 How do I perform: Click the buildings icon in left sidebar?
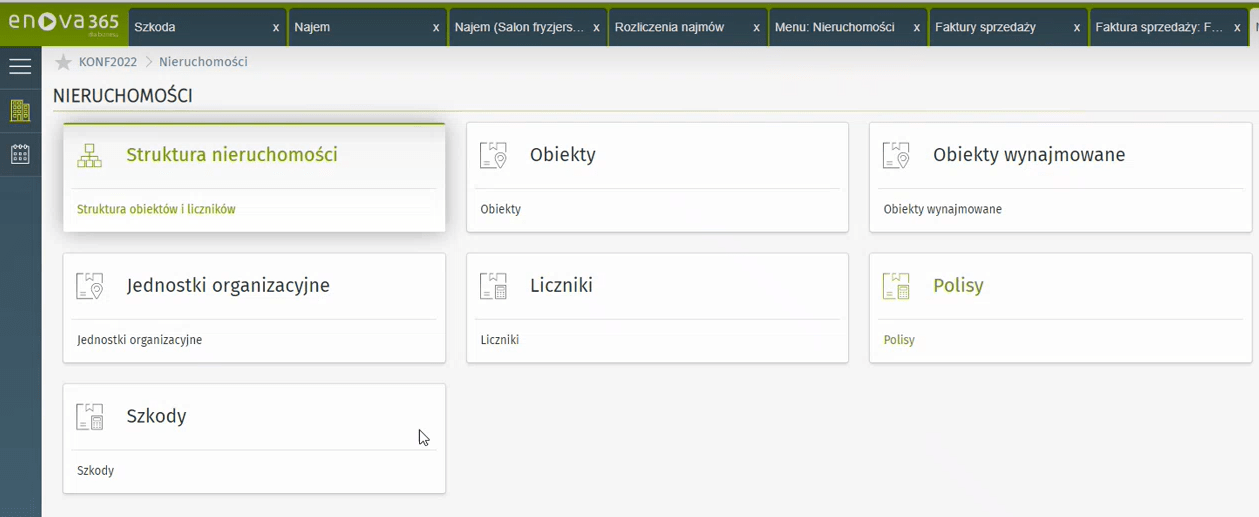click(20, 111)
